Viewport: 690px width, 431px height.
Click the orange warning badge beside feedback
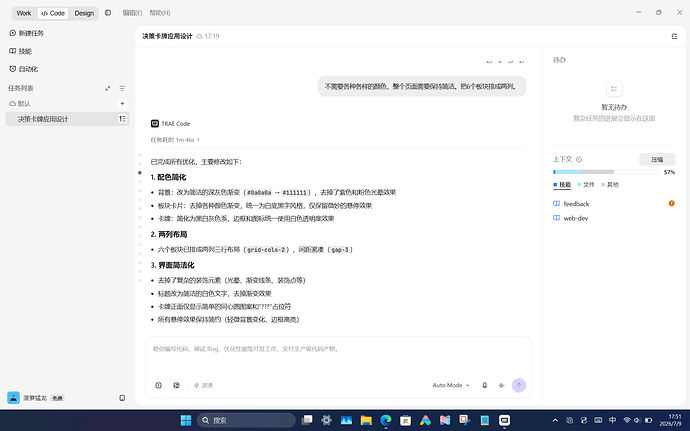coord(672,203)
